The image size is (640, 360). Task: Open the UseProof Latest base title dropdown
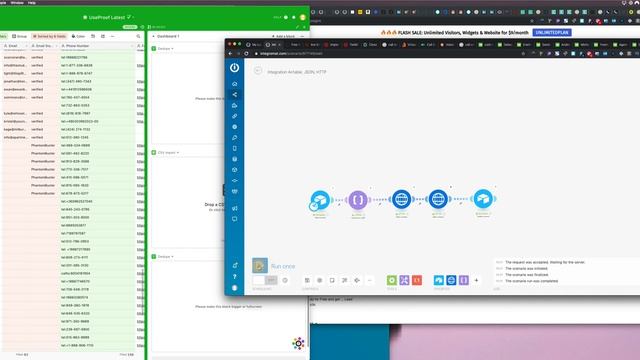tap(109, 18)
